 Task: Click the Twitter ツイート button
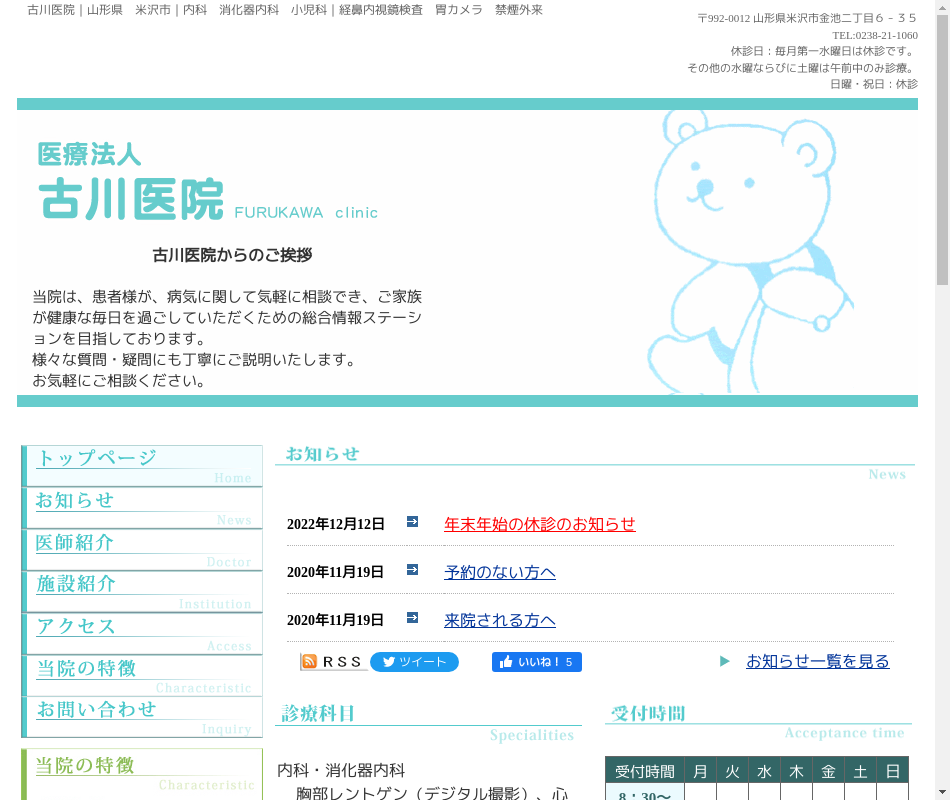[x=414, y=662]
